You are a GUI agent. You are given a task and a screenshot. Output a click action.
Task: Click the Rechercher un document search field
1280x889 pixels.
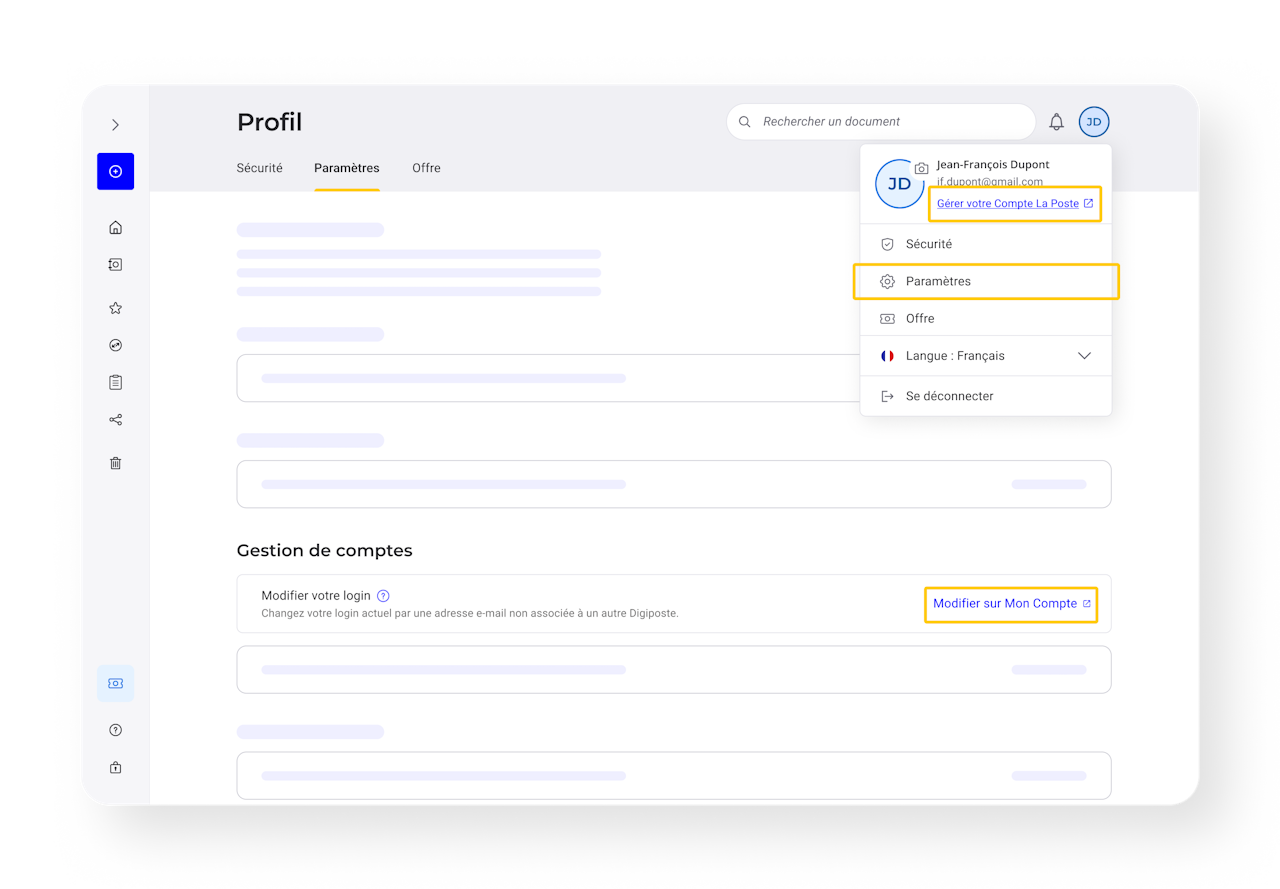pyautogui.click(x=881, y=122)
